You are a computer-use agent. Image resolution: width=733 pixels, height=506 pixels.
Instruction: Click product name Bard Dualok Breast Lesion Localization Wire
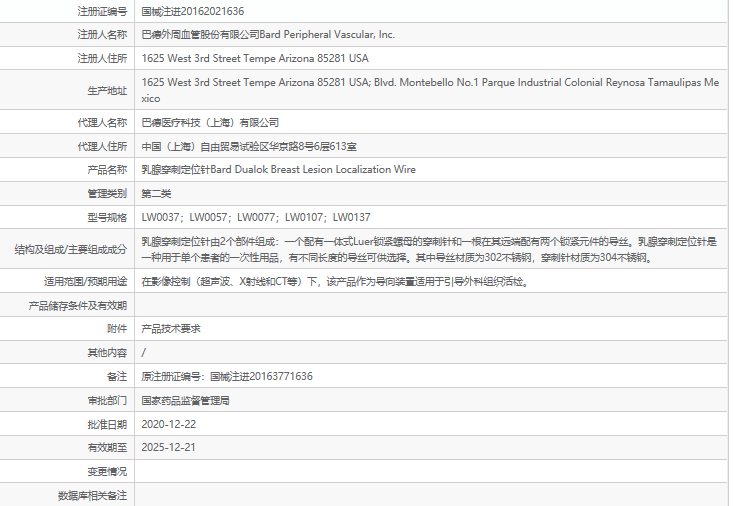[313, 170]
